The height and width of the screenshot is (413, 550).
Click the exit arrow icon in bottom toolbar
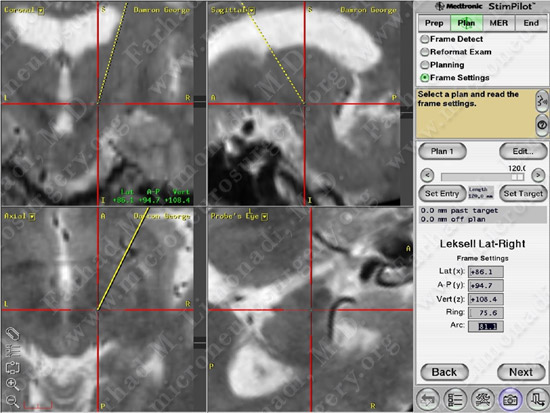click(537, 399)
